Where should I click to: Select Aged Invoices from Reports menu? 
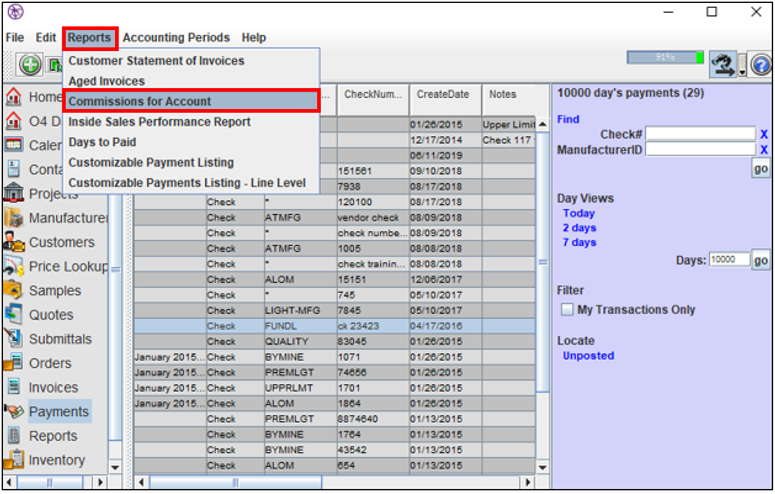point(191,81)
